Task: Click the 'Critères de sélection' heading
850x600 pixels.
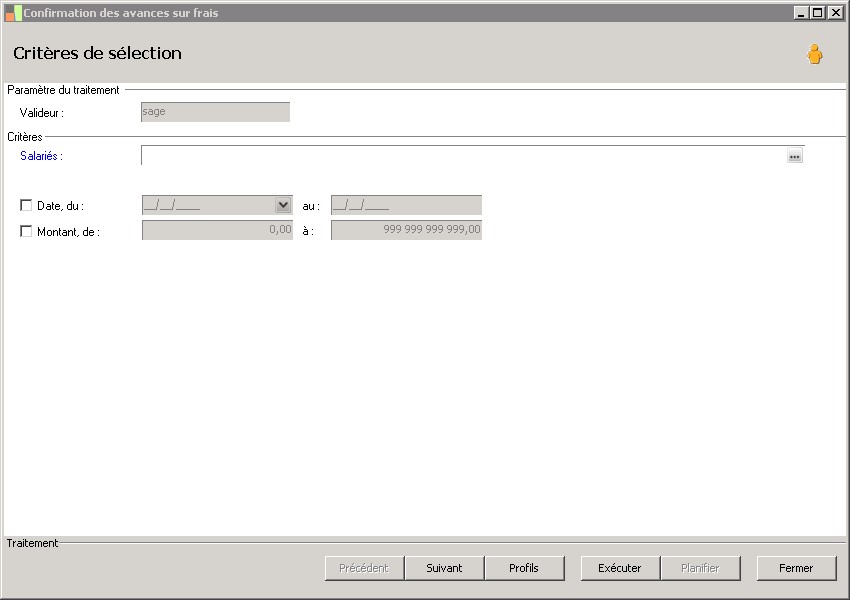Action: click(x=97, y=53)
